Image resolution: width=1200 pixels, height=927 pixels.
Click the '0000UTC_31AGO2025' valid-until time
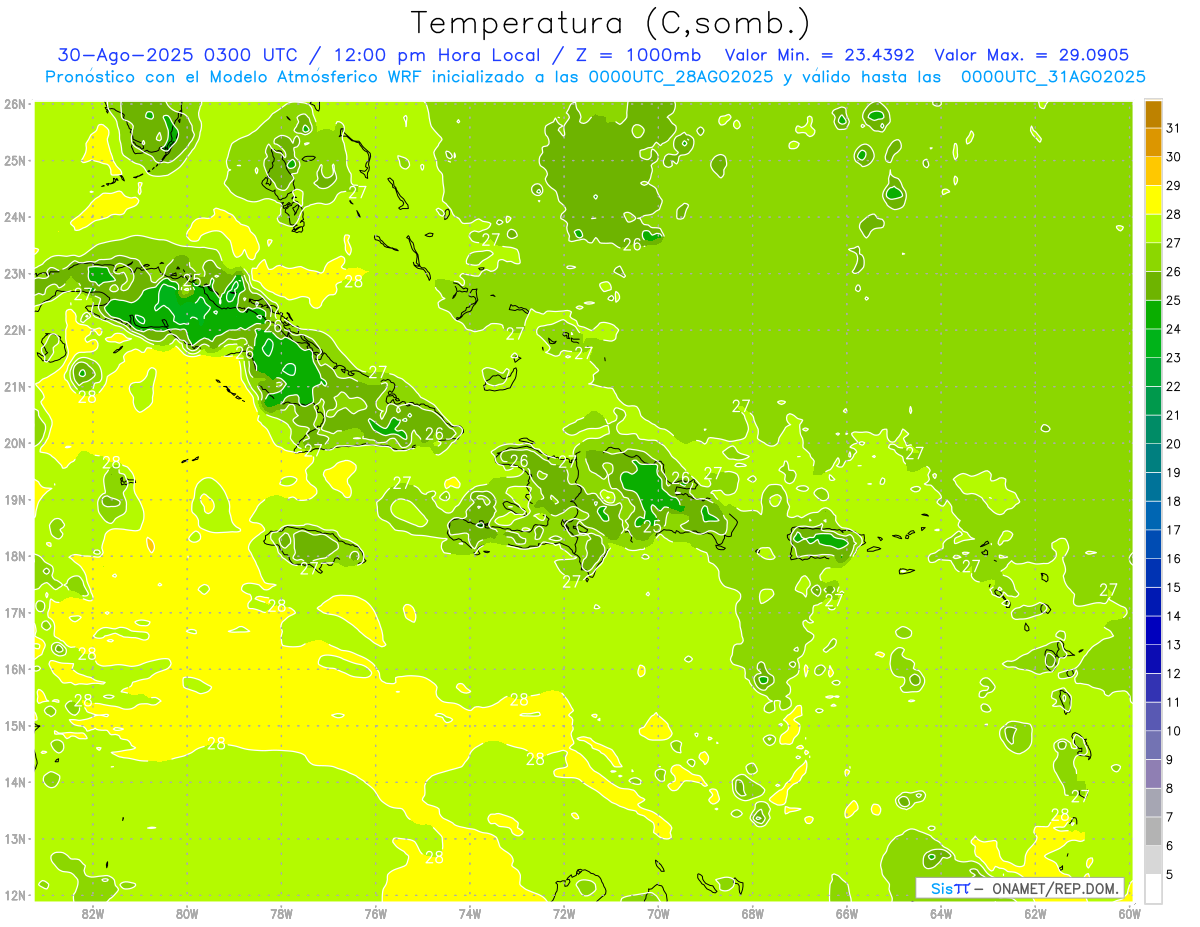[x=1053, y=77]
